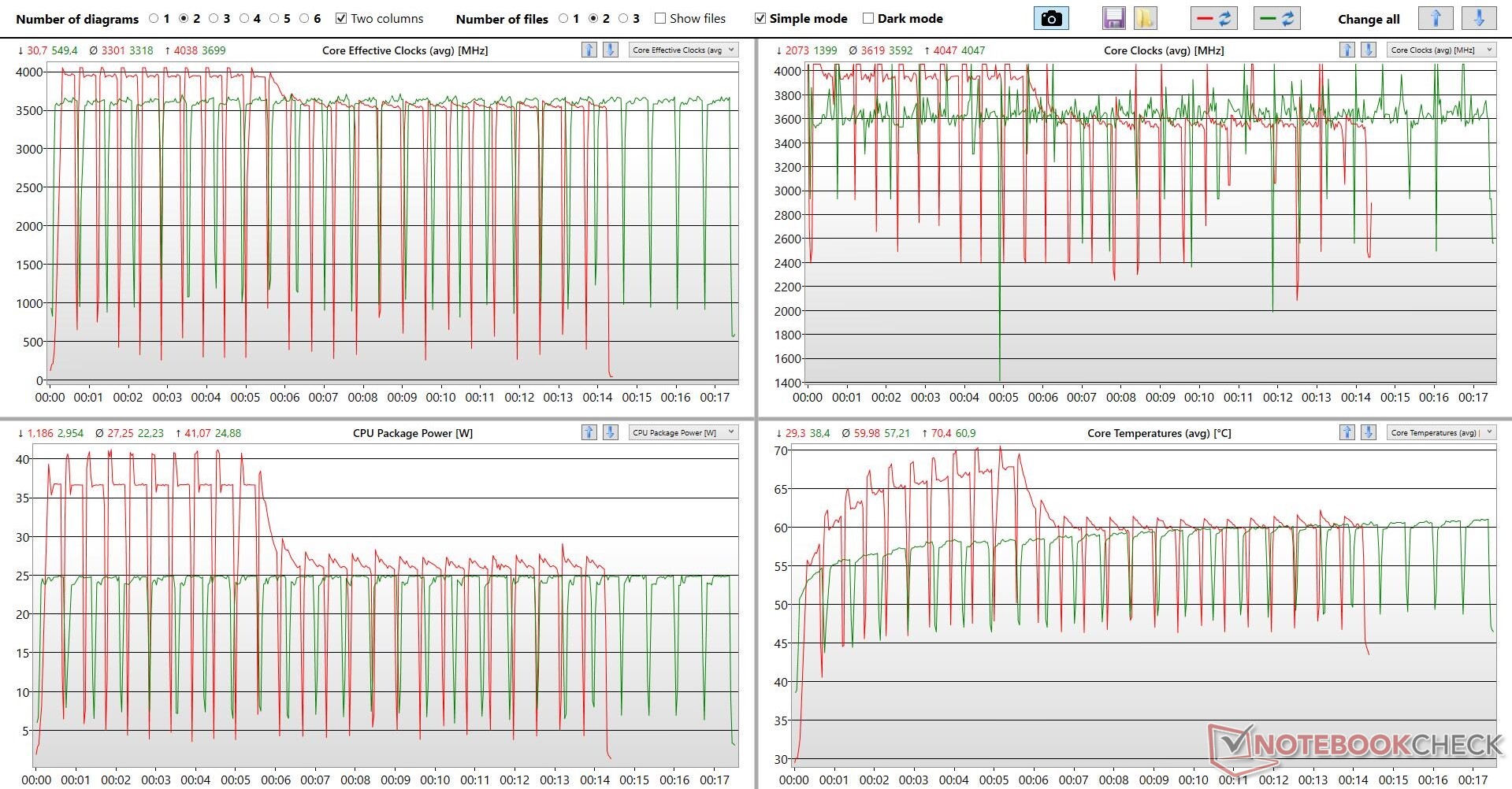Screen dimensions: 1512x789
Task: Click Change all up arrow
Action: click(1436, 18)
